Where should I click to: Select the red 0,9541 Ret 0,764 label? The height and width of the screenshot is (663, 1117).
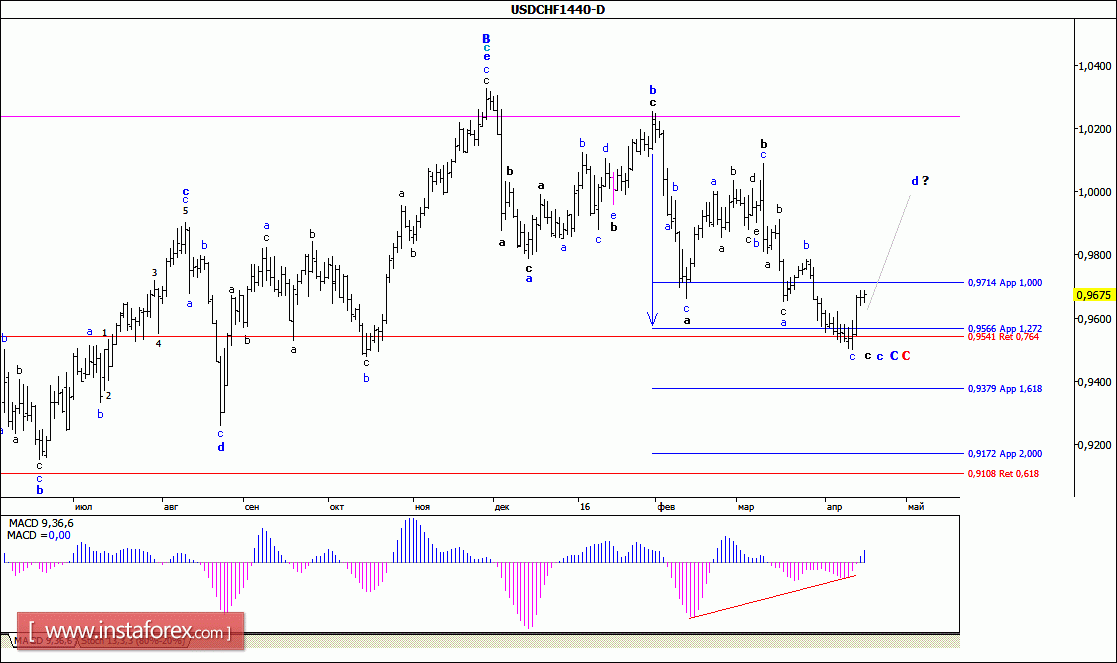[1004, 337]
